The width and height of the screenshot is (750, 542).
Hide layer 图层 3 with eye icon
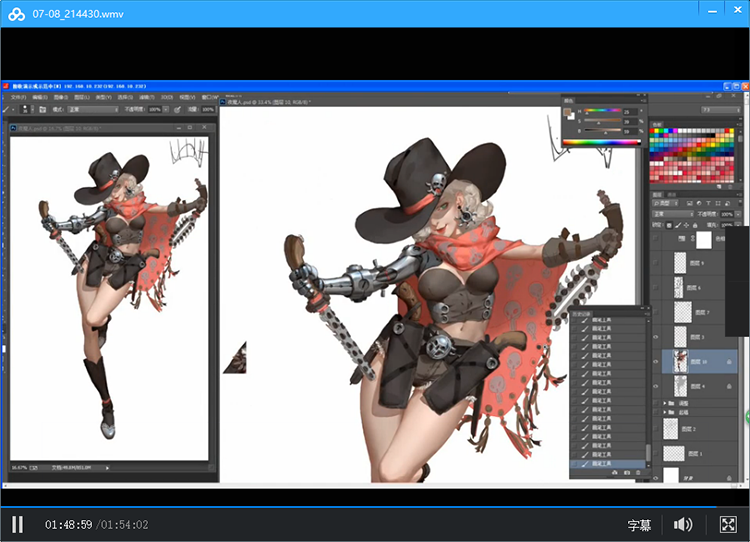[x=656, y=338]
